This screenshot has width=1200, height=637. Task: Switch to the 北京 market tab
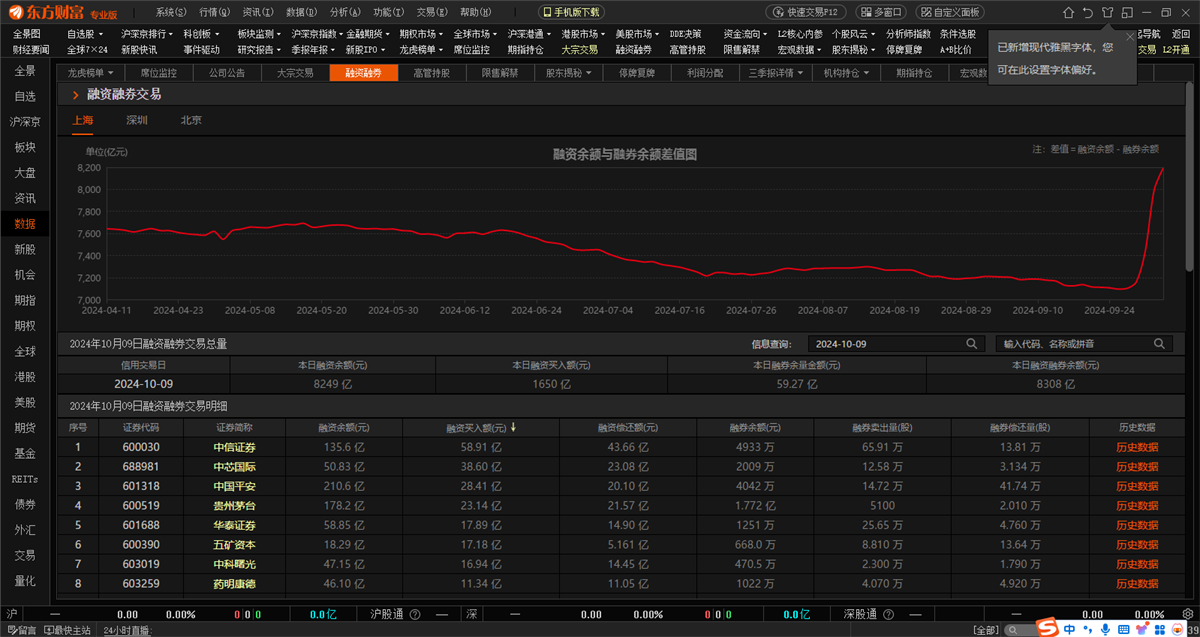pyautogui.click(x=191, y=120)
